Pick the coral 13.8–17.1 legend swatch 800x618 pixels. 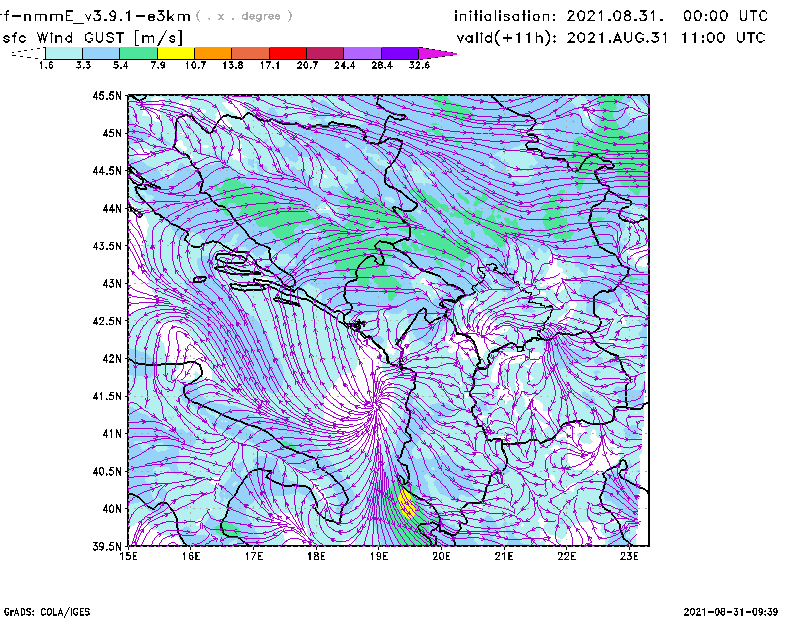(251, 53)
